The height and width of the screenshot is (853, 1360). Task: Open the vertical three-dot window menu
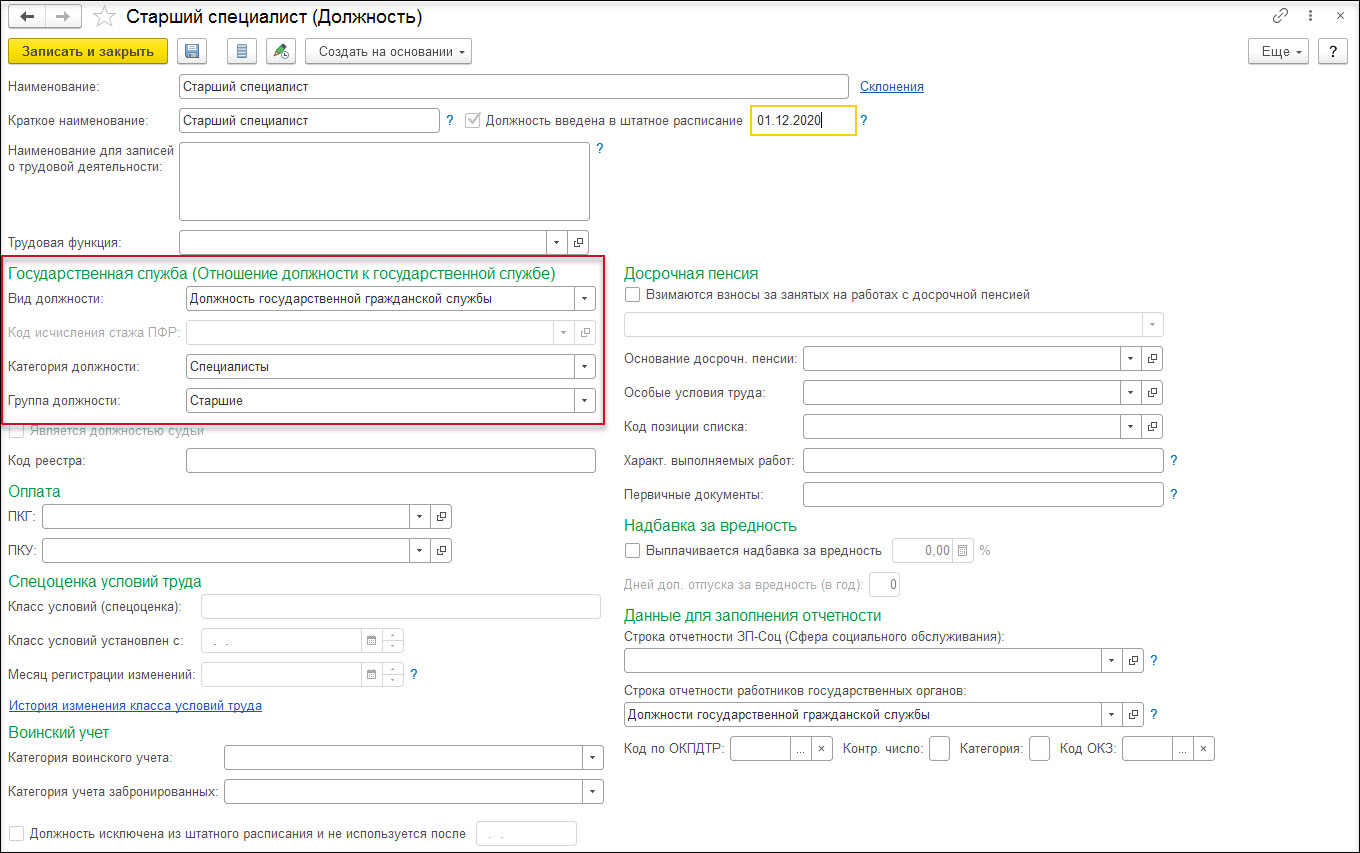1311,16
